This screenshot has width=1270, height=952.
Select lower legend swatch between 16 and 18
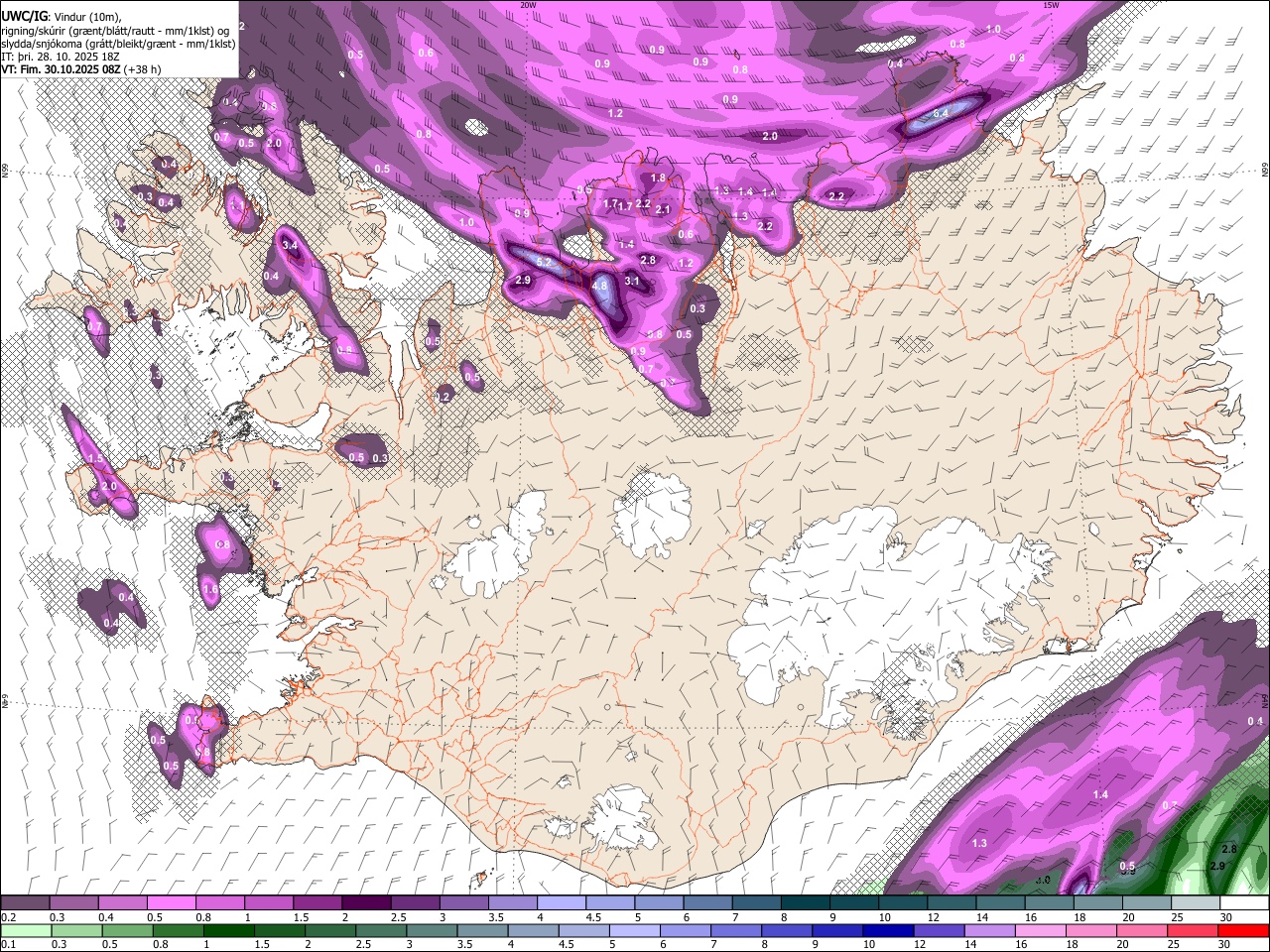pyautogui.click(x=1038, y=930)
